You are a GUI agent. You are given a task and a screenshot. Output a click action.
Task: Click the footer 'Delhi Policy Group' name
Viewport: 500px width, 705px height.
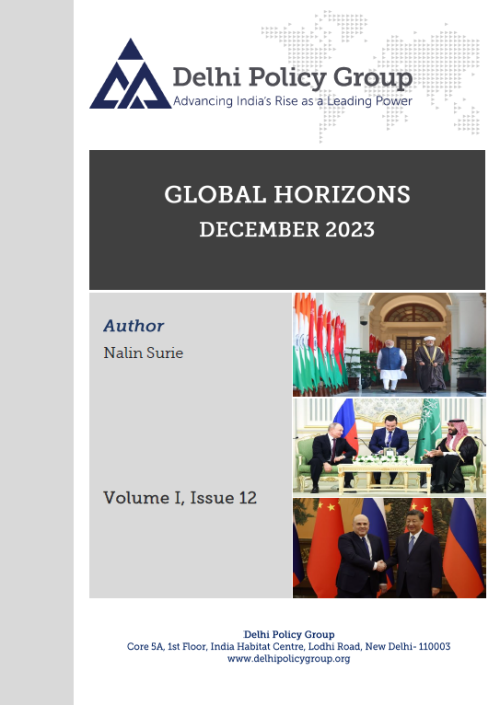(289, 634)
